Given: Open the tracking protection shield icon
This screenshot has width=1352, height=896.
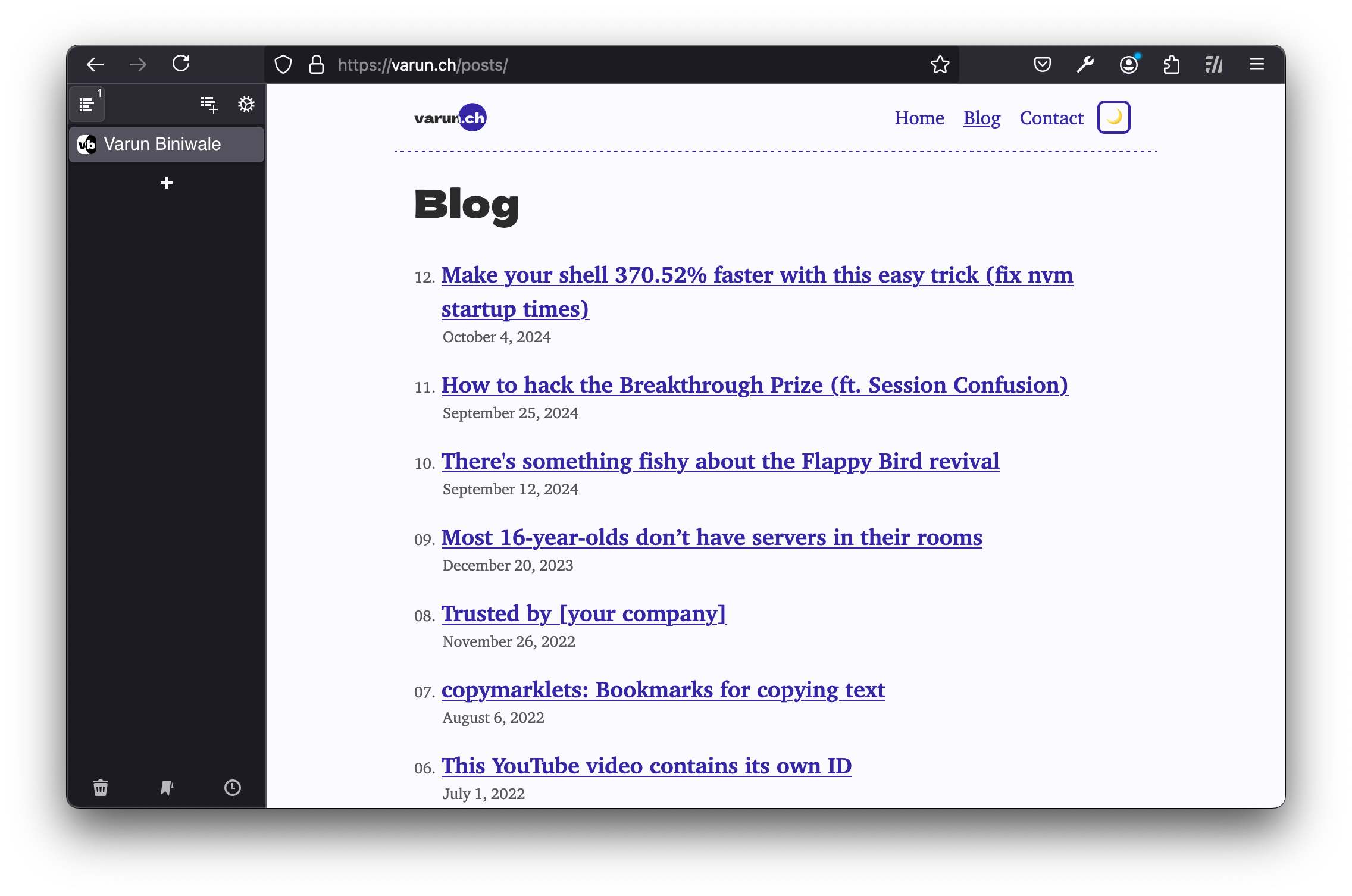Looking at the screenshot, I should click(x=283, y=64).
